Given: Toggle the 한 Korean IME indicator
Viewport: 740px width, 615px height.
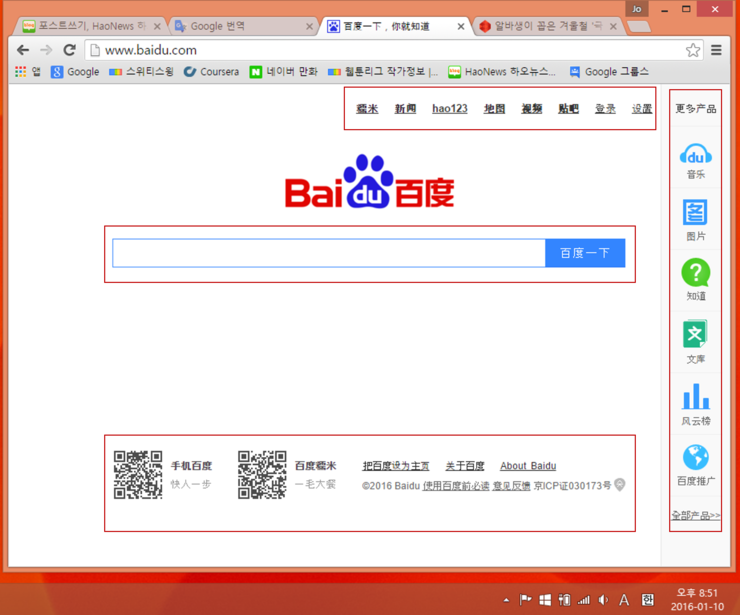Looking at the screenshot, I should point(648,600).
